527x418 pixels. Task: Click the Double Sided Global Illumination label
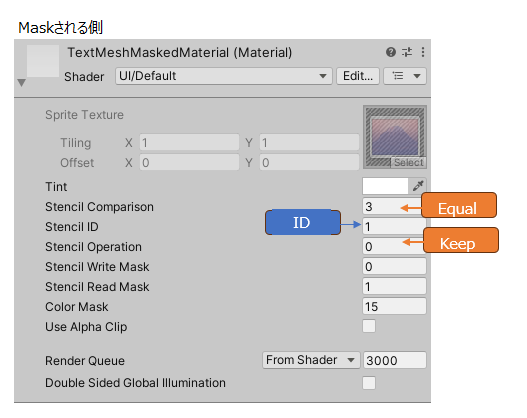pyautogui.click(x=135, y=383)
